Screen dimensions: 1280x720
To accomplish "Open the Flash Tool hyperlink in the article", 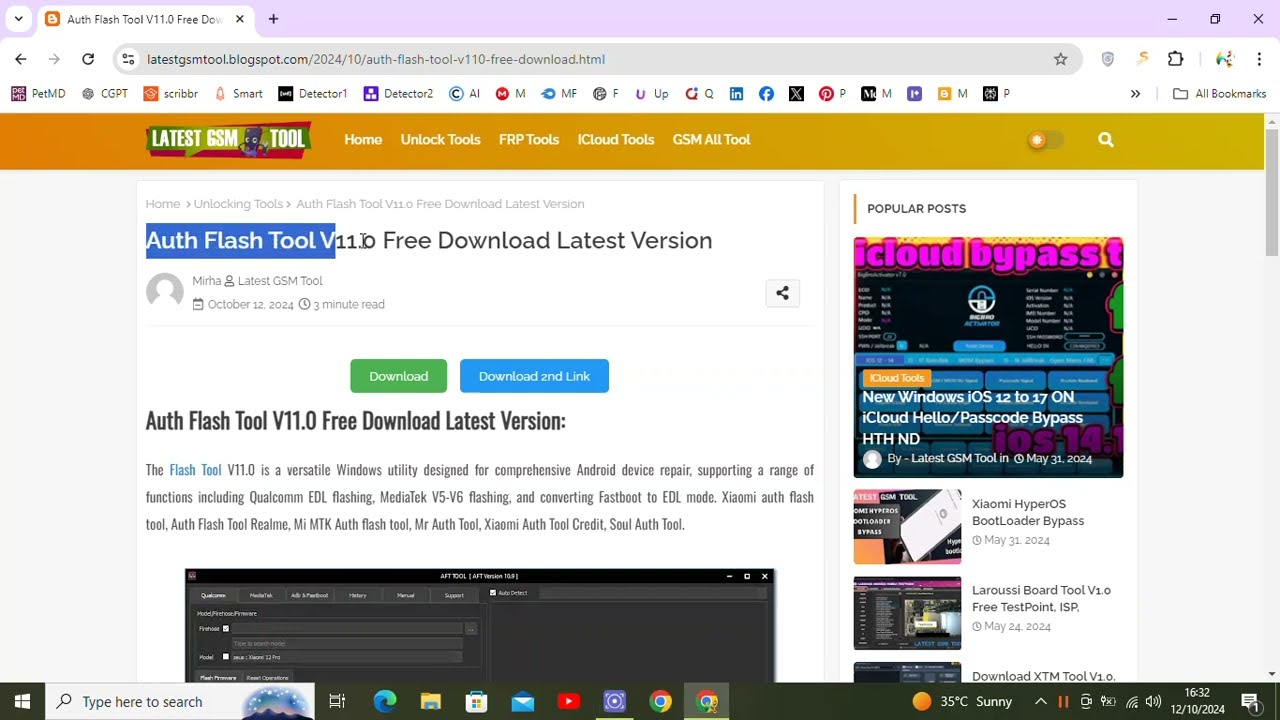I will 195,470.
